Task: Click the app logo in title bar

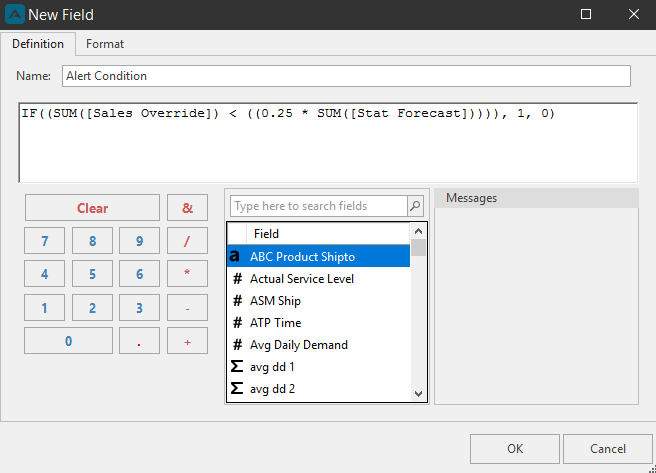Action: coord(15,15)
